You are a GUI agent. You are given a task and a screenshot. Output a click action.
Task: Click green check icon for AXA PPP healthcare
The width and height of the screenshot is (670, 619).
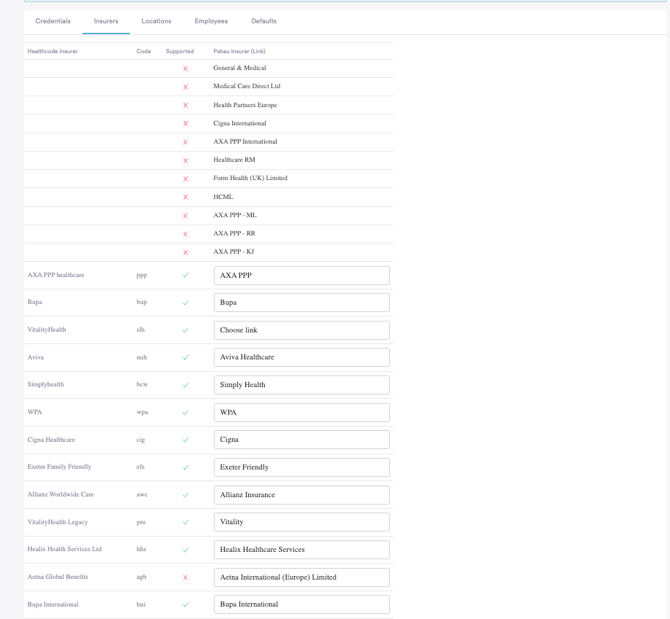click(x=185, y=275)
